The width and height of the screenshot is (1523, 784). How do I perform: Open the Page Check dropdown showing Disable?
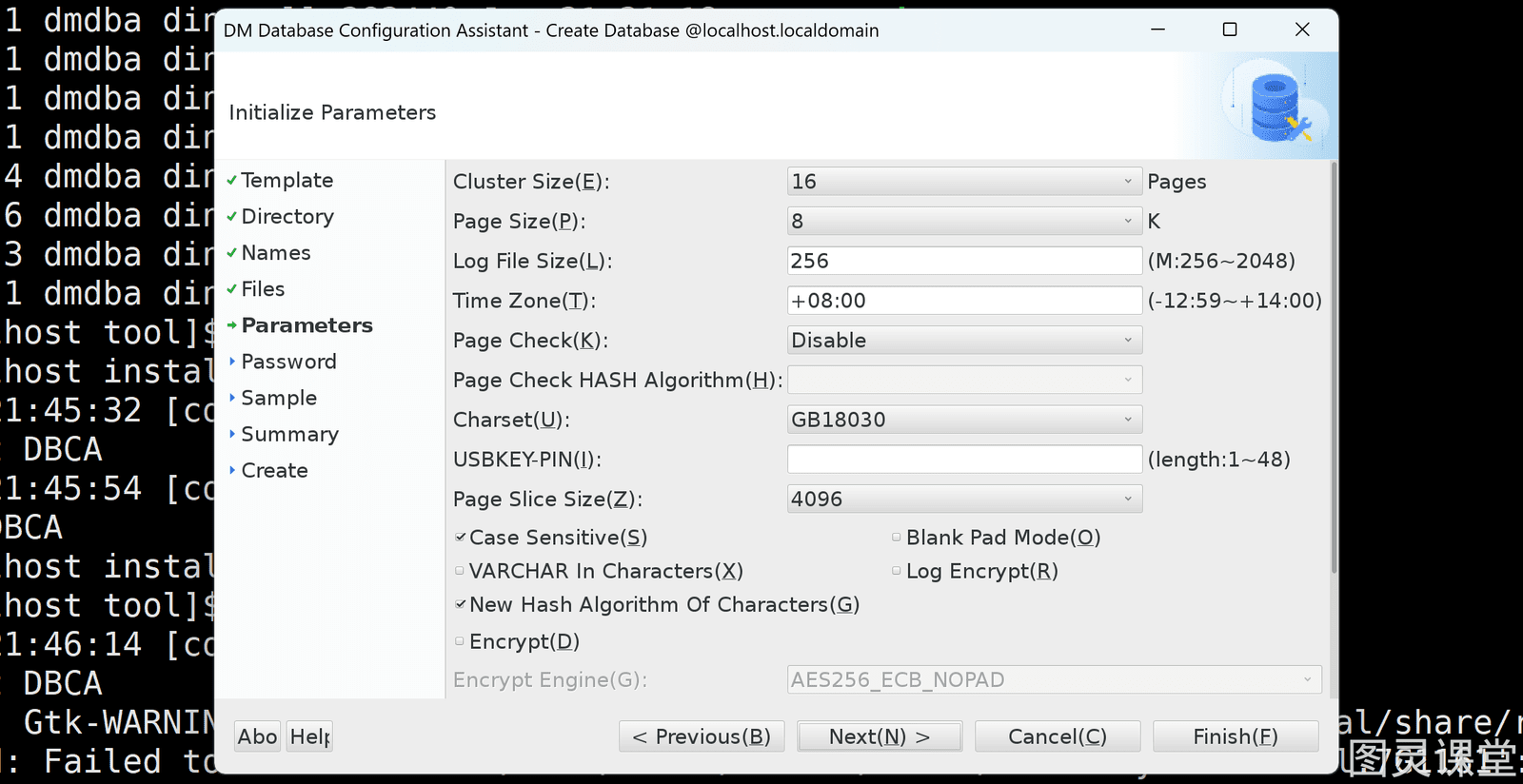(x=964, y=340)
